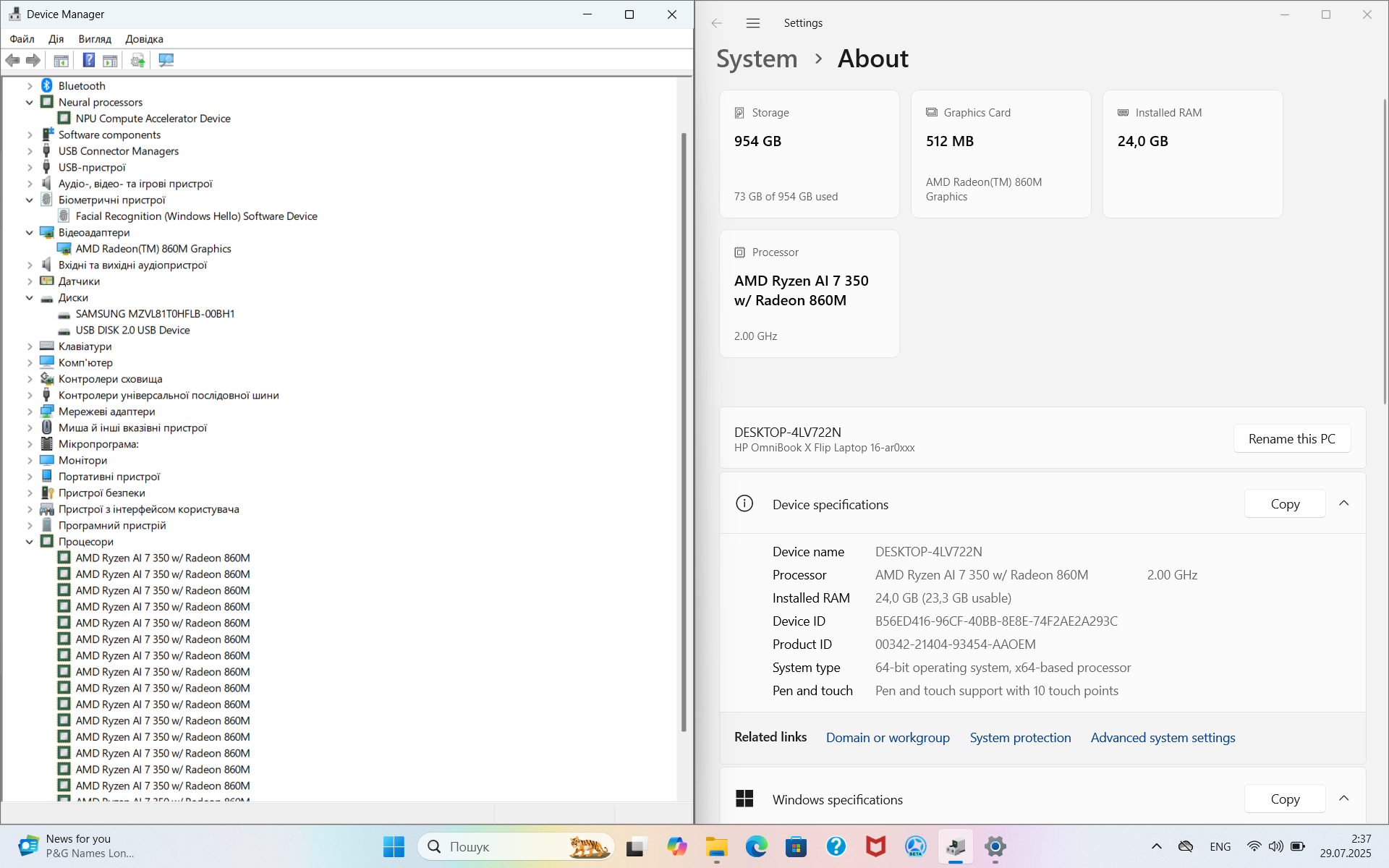Viewport: 1389px width, 868px height.
Task: Click the Bluetooth device category icon
Action: [47, 85]
